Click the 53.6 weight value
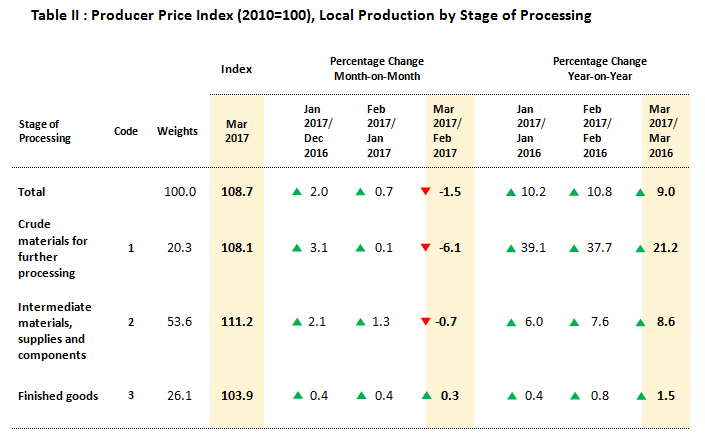This screenshot has height=441, width=705. (x=179, y=321)
